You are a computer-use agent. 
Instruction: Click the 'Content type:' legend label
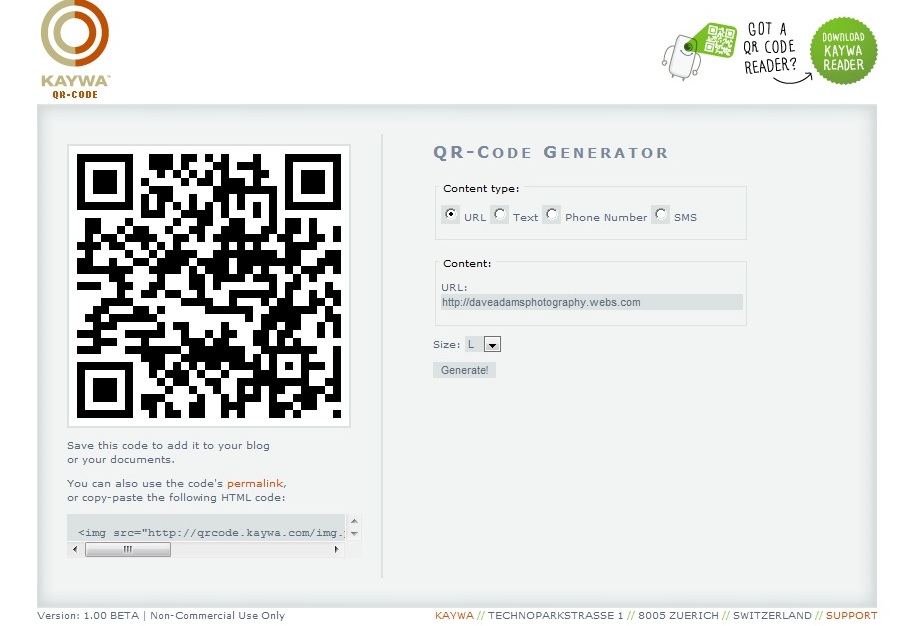(481, 189)
